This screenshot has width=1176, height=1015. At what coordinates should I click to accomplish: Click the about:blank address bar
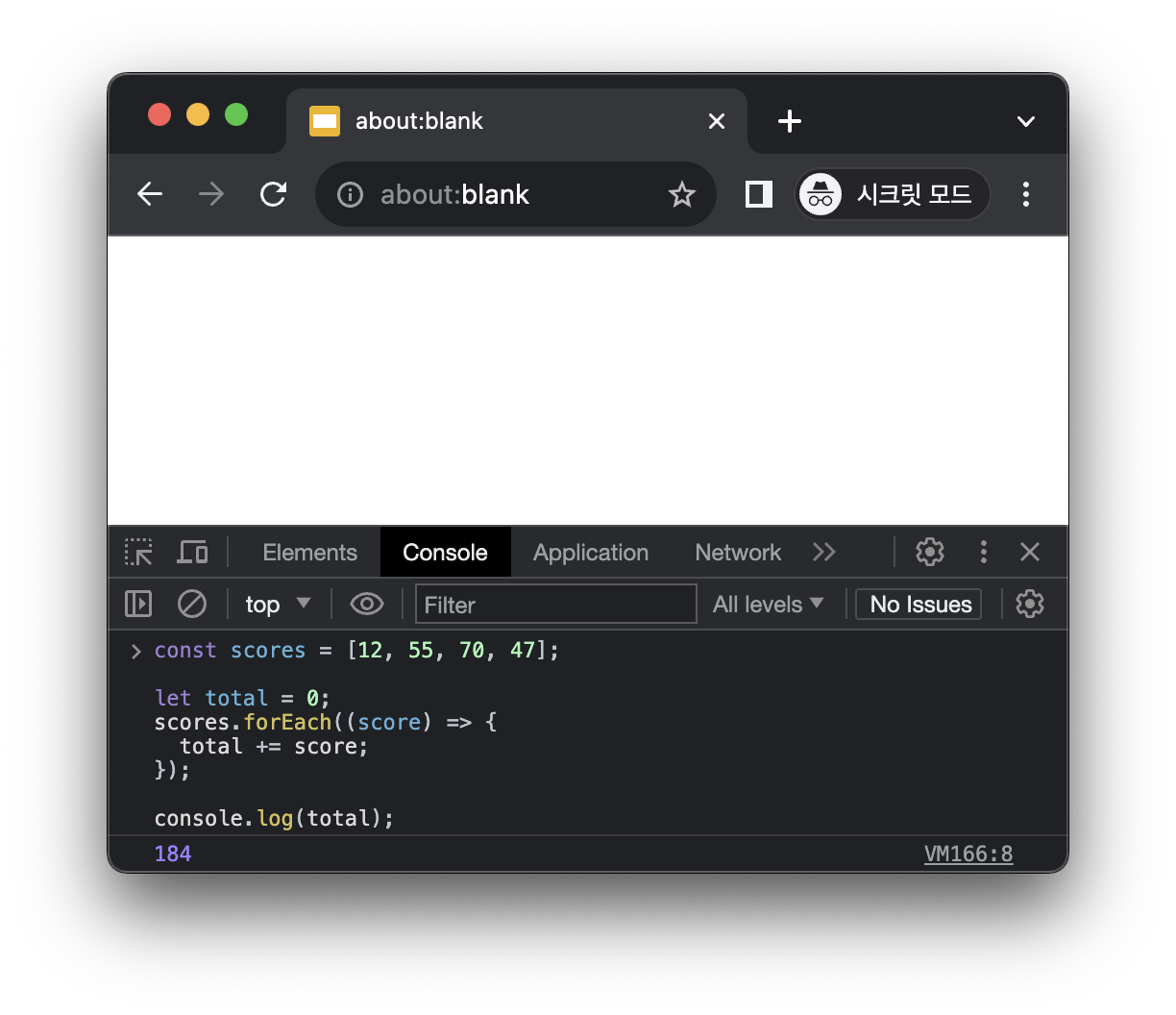516,194
